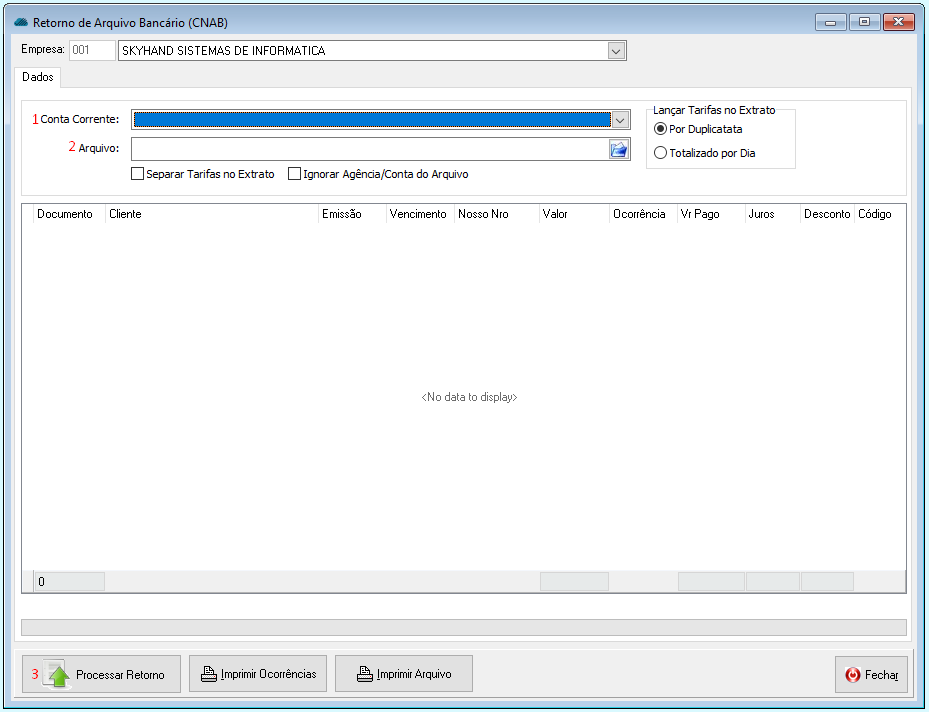Image resolution: width=929 pixels, height=712 pixels.
Task: Select the Por Duplicatata radio option
Action: (660, 129)
